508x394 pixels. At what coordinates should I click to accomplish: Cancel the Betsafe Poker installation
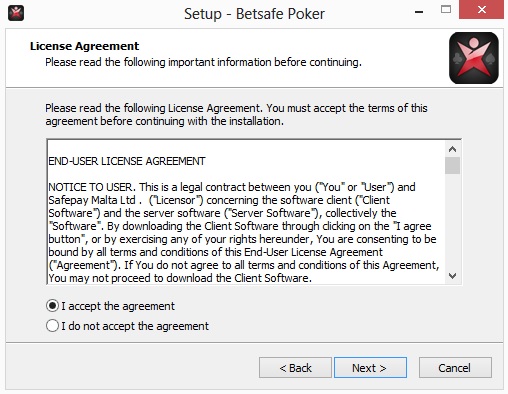point(455,368)
